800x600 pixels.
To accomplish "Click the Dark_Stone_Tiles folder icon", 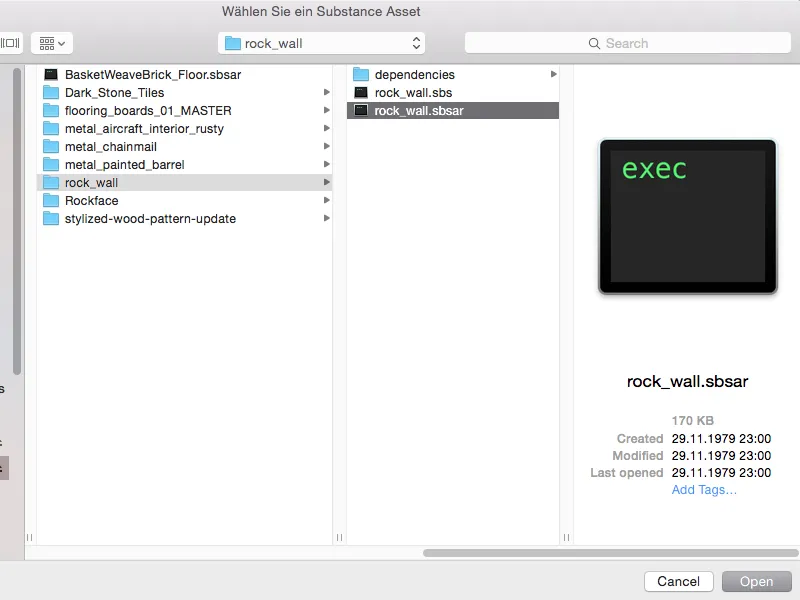I will click(51, 93).
